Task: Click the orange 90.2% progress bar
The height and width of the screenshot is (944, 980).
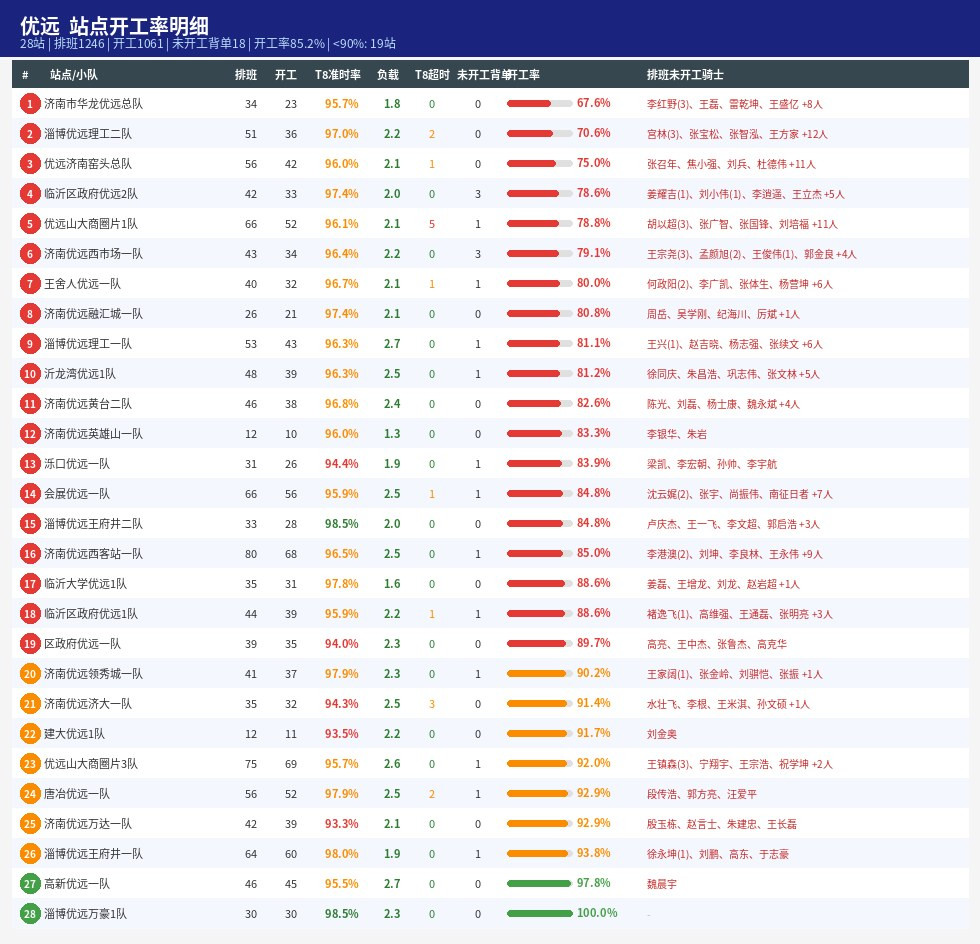Action: tap(539, 673)
